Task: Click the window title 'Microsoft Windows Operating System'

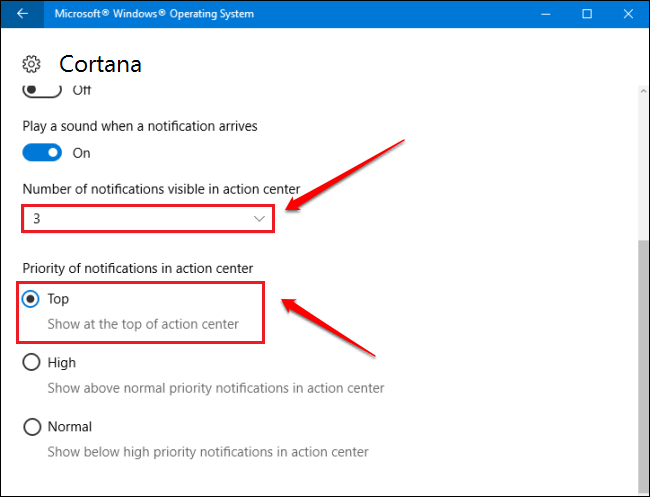Action: tap(154, 14)
